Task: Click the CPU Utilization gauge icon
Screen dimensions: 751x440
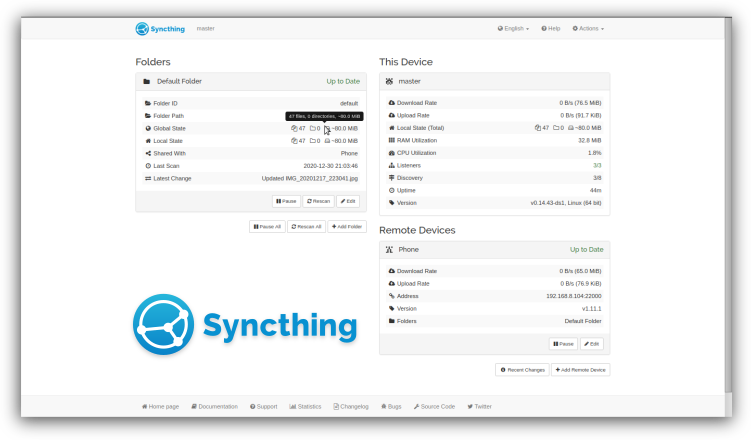Action: click(x=391, y=153)
